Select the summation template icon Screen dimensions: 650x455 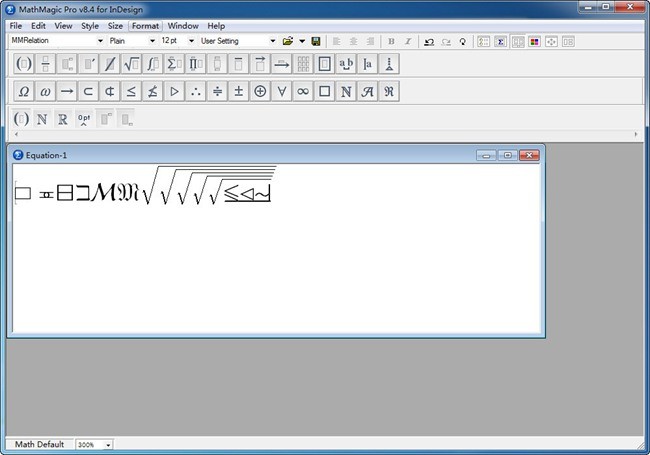click(173, 64)
